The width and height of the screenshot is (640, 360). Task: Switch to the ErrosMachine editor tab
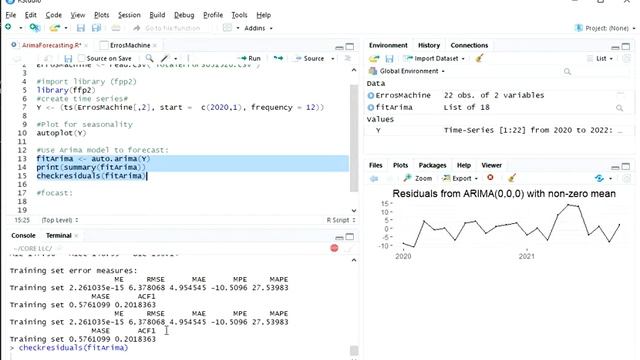tap(130, 45)
